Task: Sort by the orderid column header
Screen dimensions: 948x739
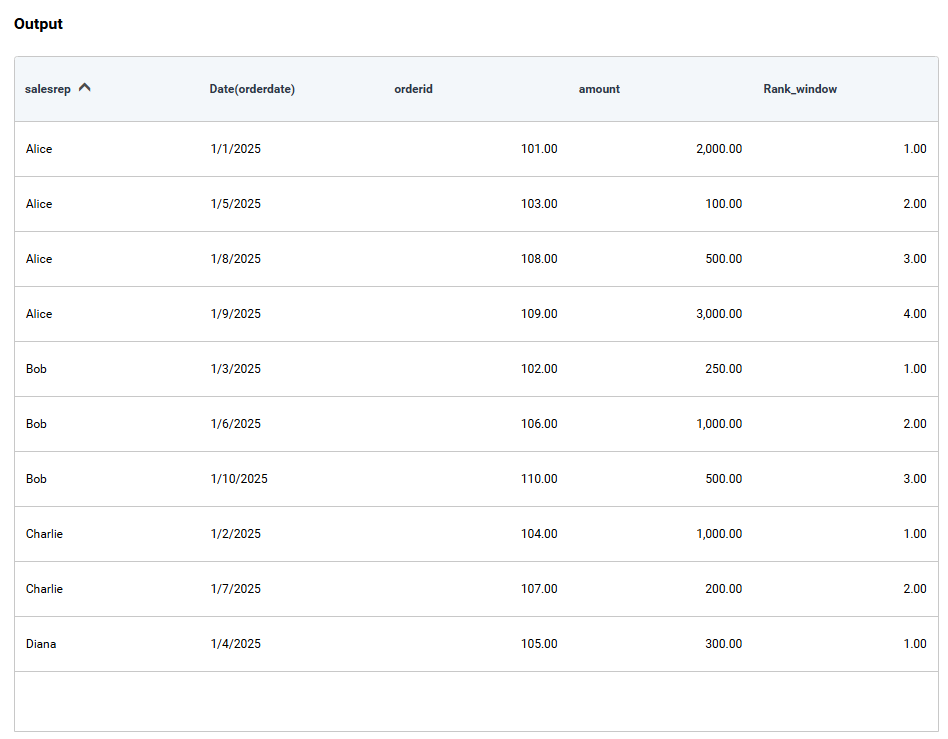Action: [x=413, y=89]
